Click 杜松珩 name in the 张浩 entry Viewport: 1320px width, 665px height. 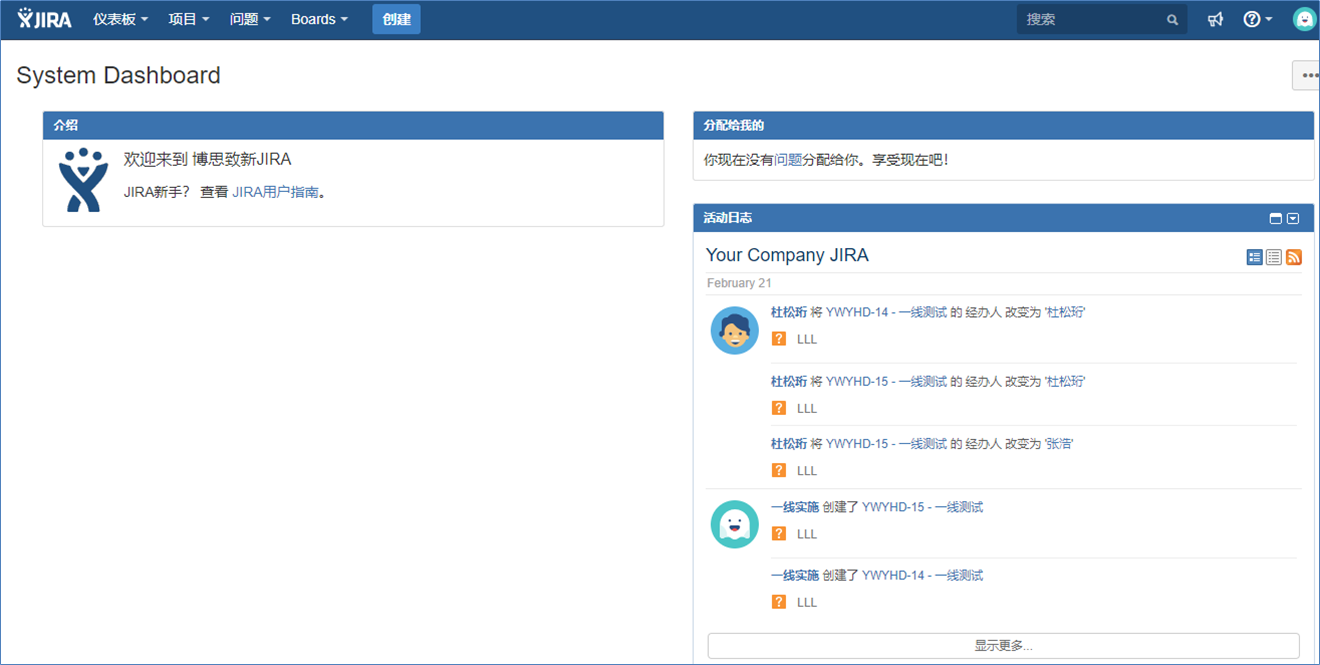pos(789,443)
